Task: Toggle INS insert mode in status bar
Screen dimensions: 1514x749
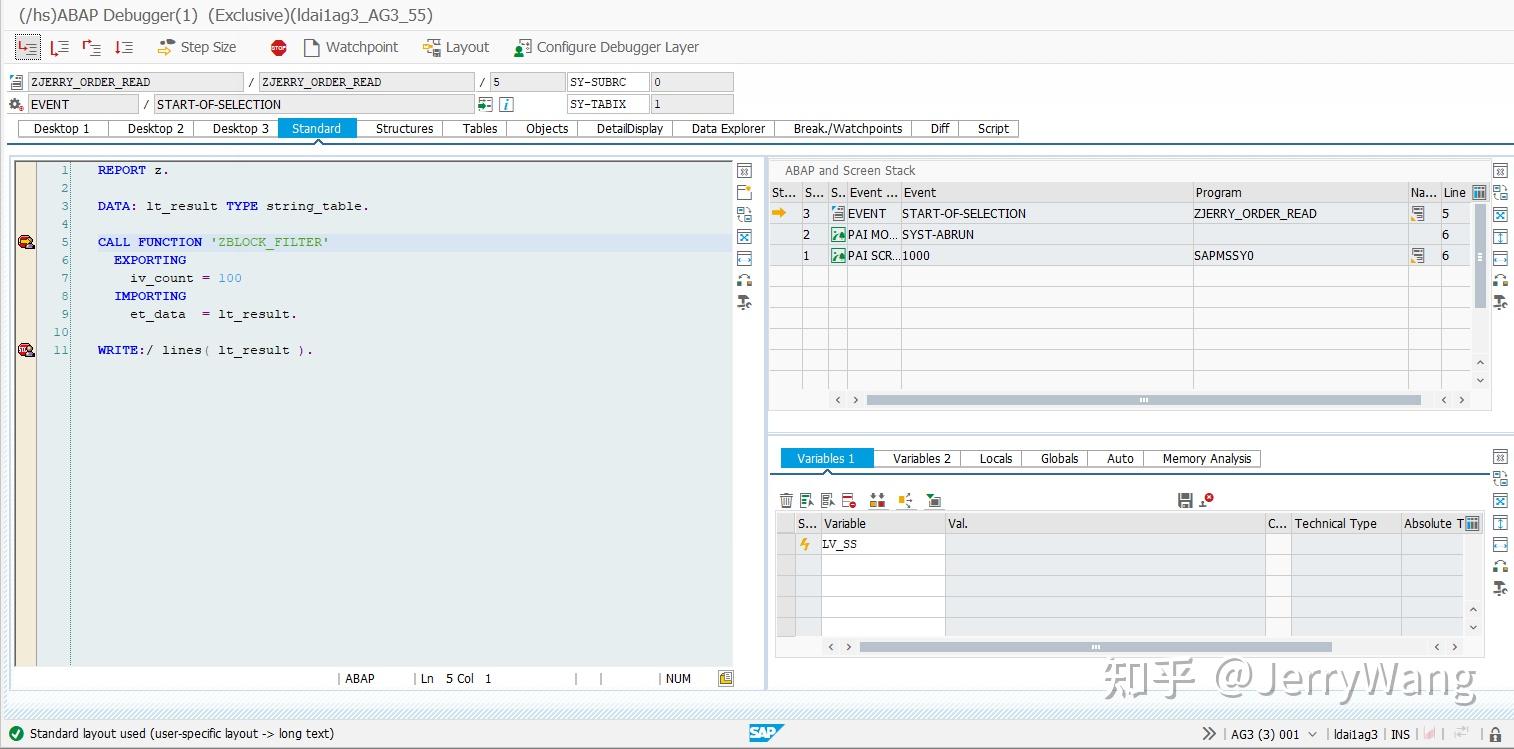Action: tap(1400, 734)
